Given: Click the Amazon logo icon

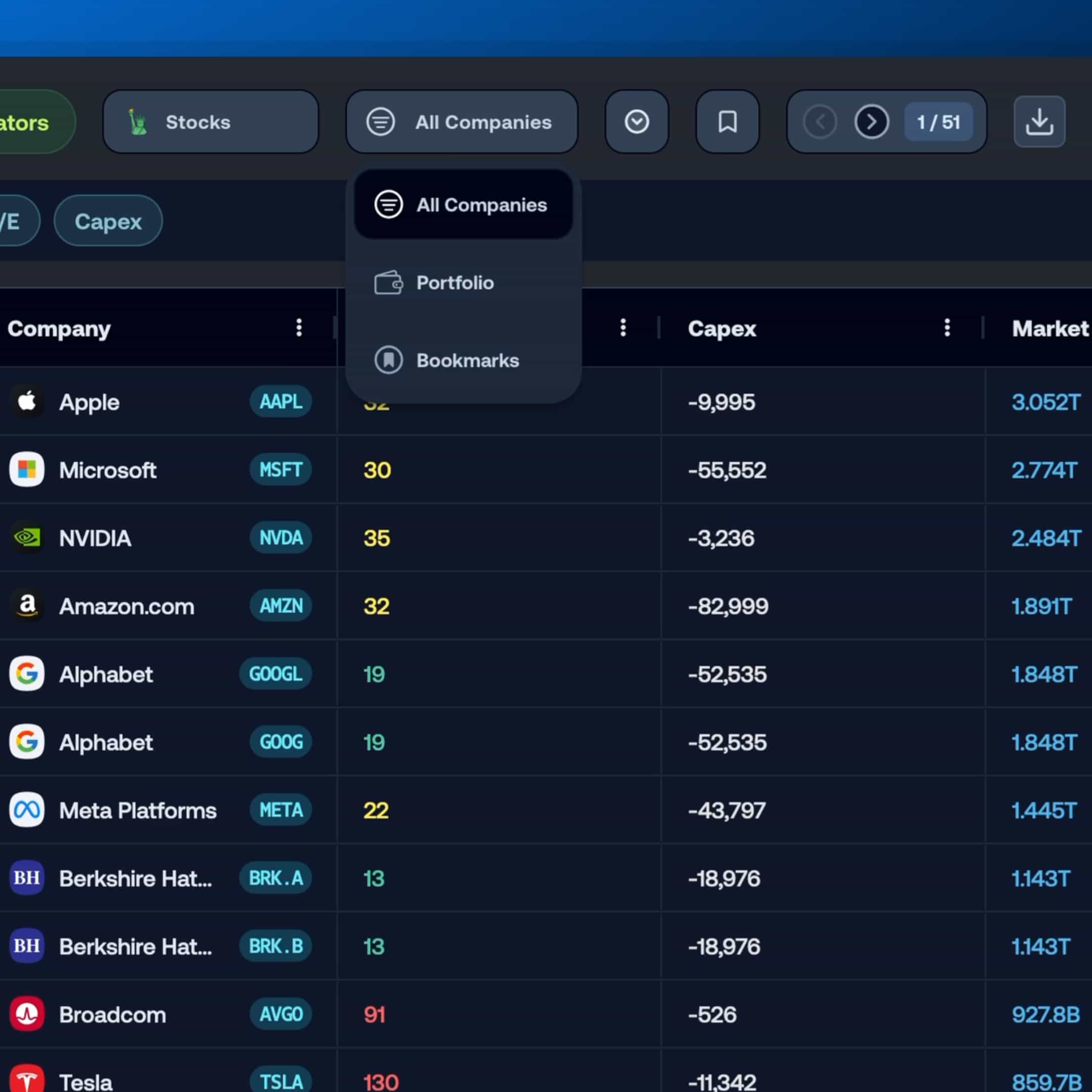Looking at the screenshot, I should (27, 605).
